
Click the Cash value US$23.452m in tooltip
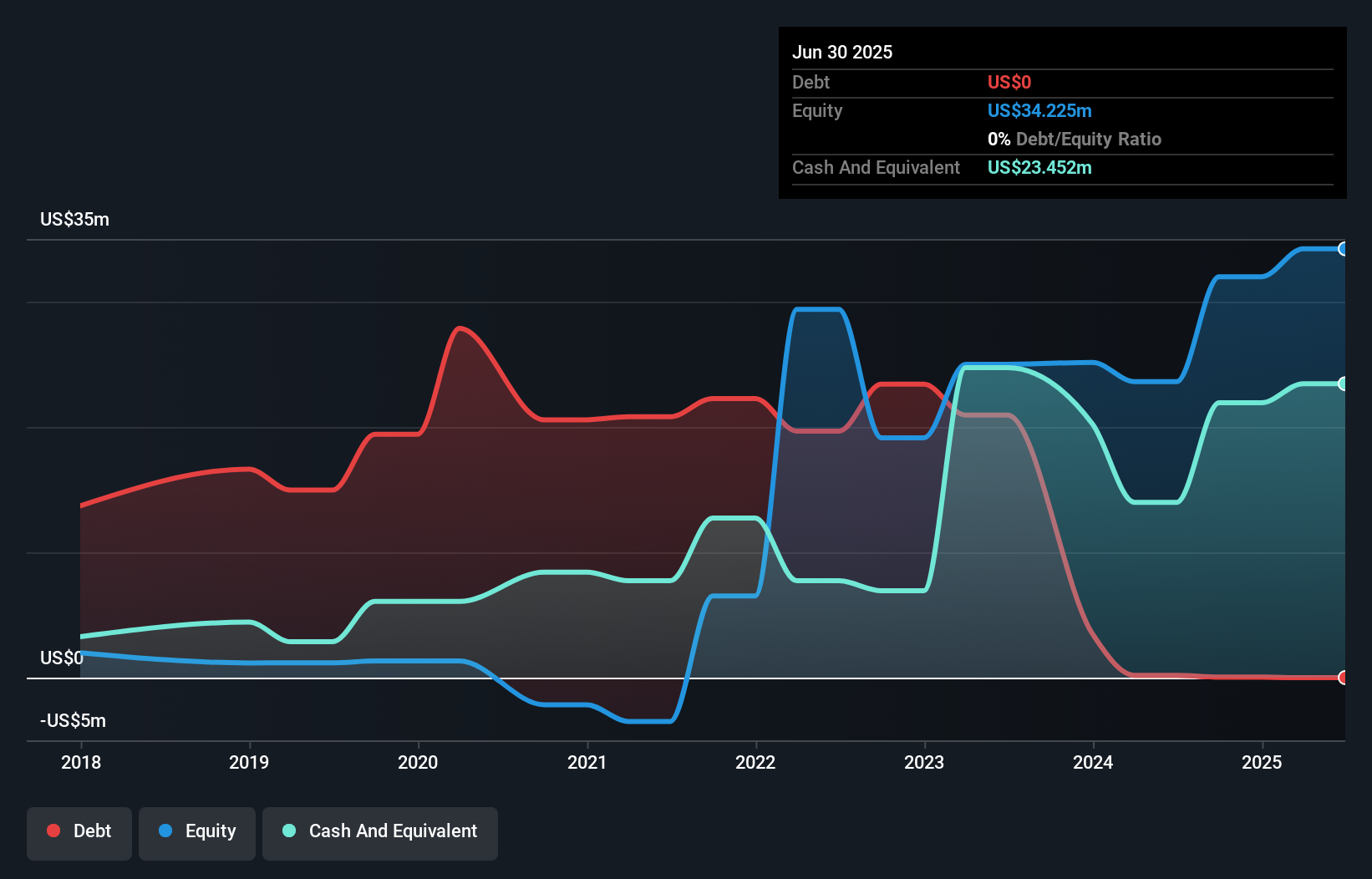click(1039, 167)
